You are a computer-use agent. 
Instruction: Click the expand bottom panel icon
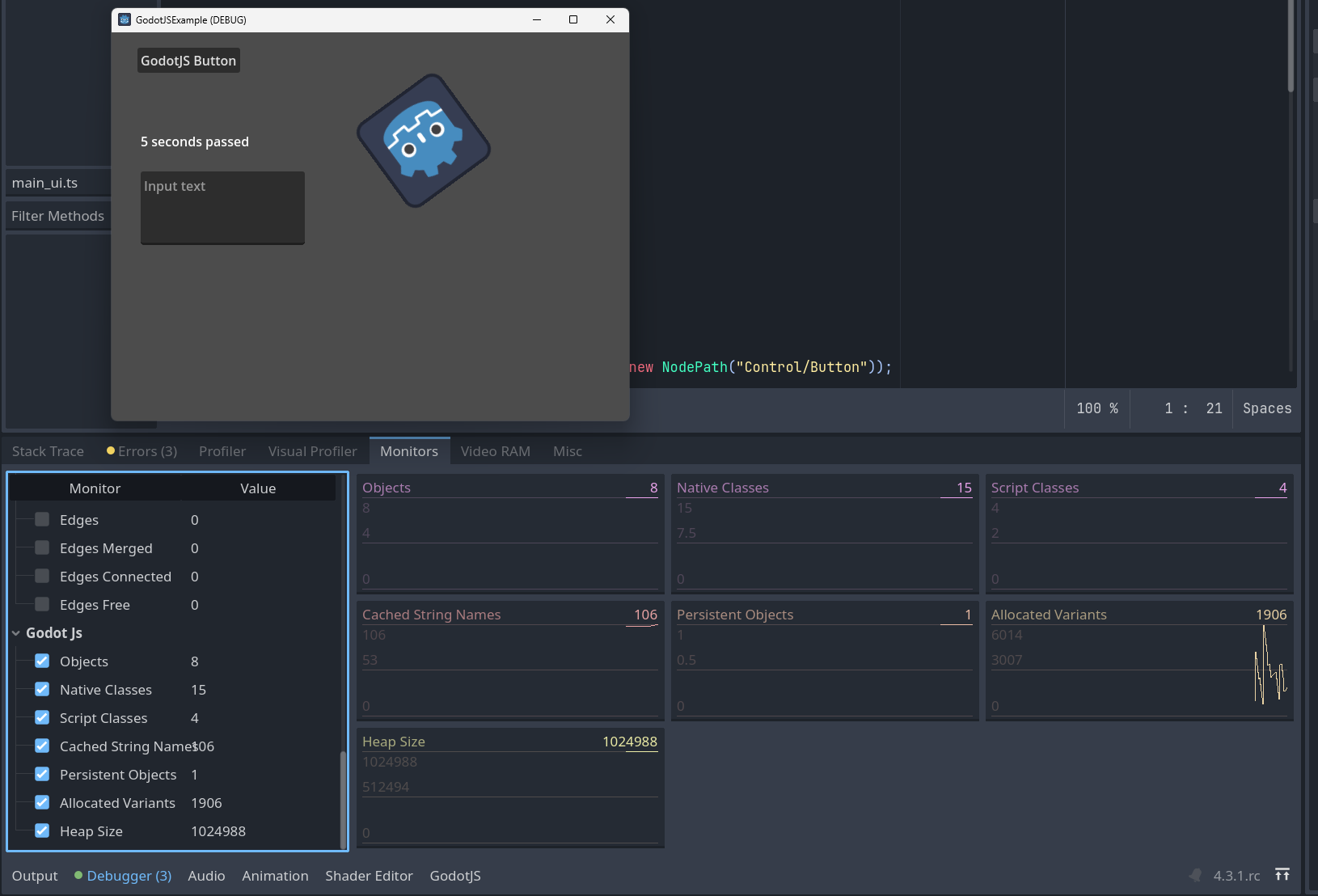pyautogui.click(x=1282, y=875)
